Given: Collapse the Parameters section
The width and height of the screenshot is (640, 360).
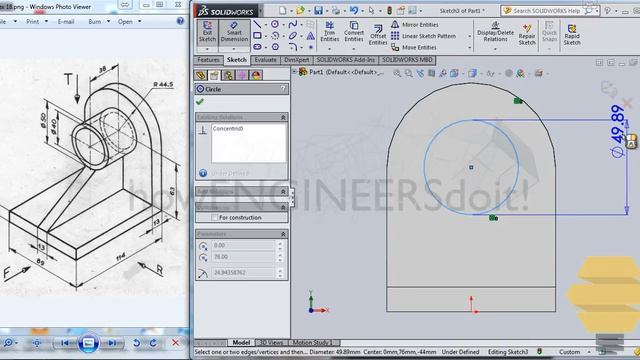Looking at the screenshot, I should [x=283, y=234].
